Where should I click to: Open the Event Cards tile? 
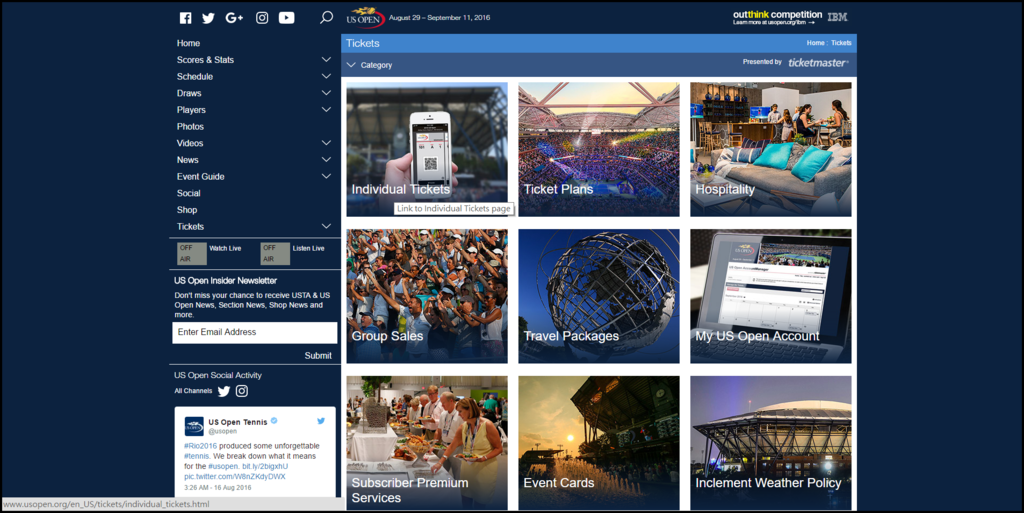pos(599,443)
